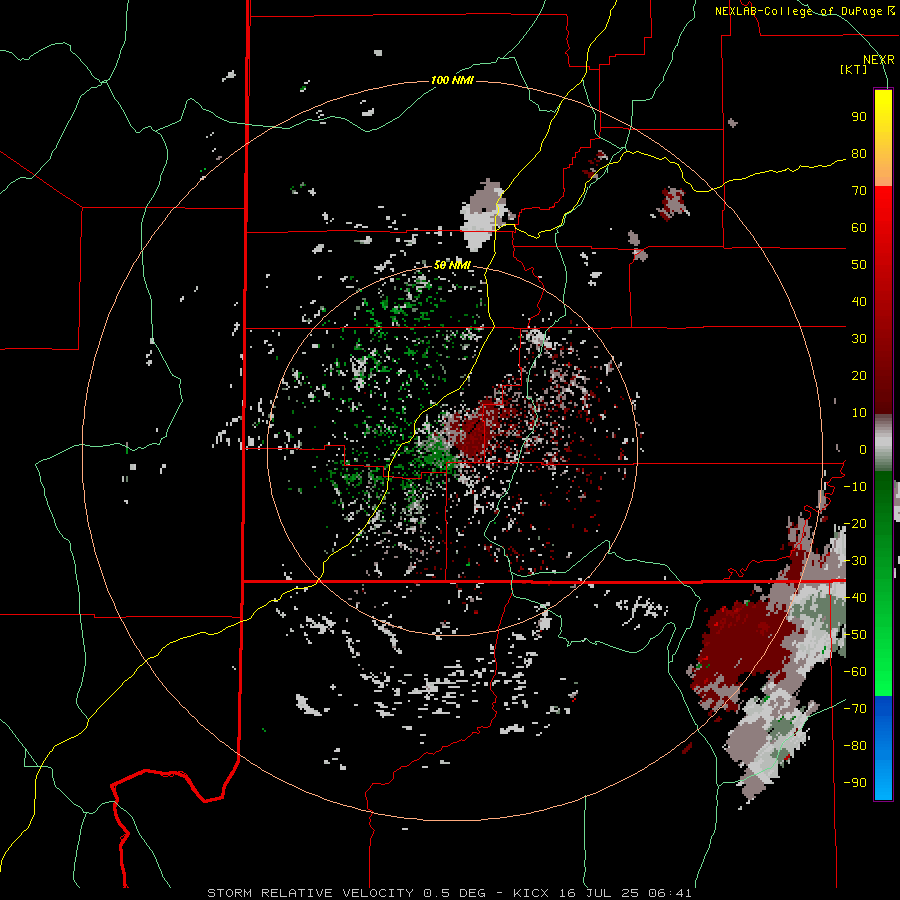Click the positive 10 value on the scale
Screen dimensions: 900x900
tap(859, 413)
